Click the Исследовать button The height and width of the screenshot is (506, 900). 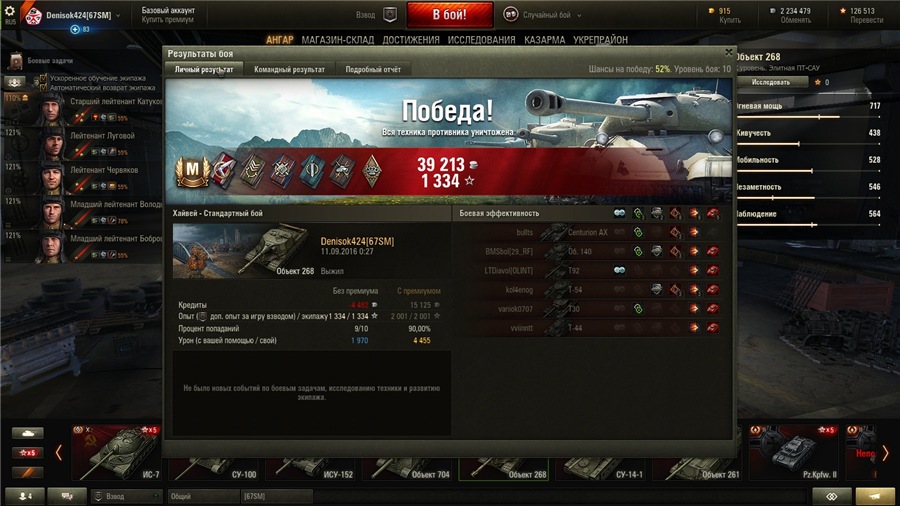[x=771, y=82]
